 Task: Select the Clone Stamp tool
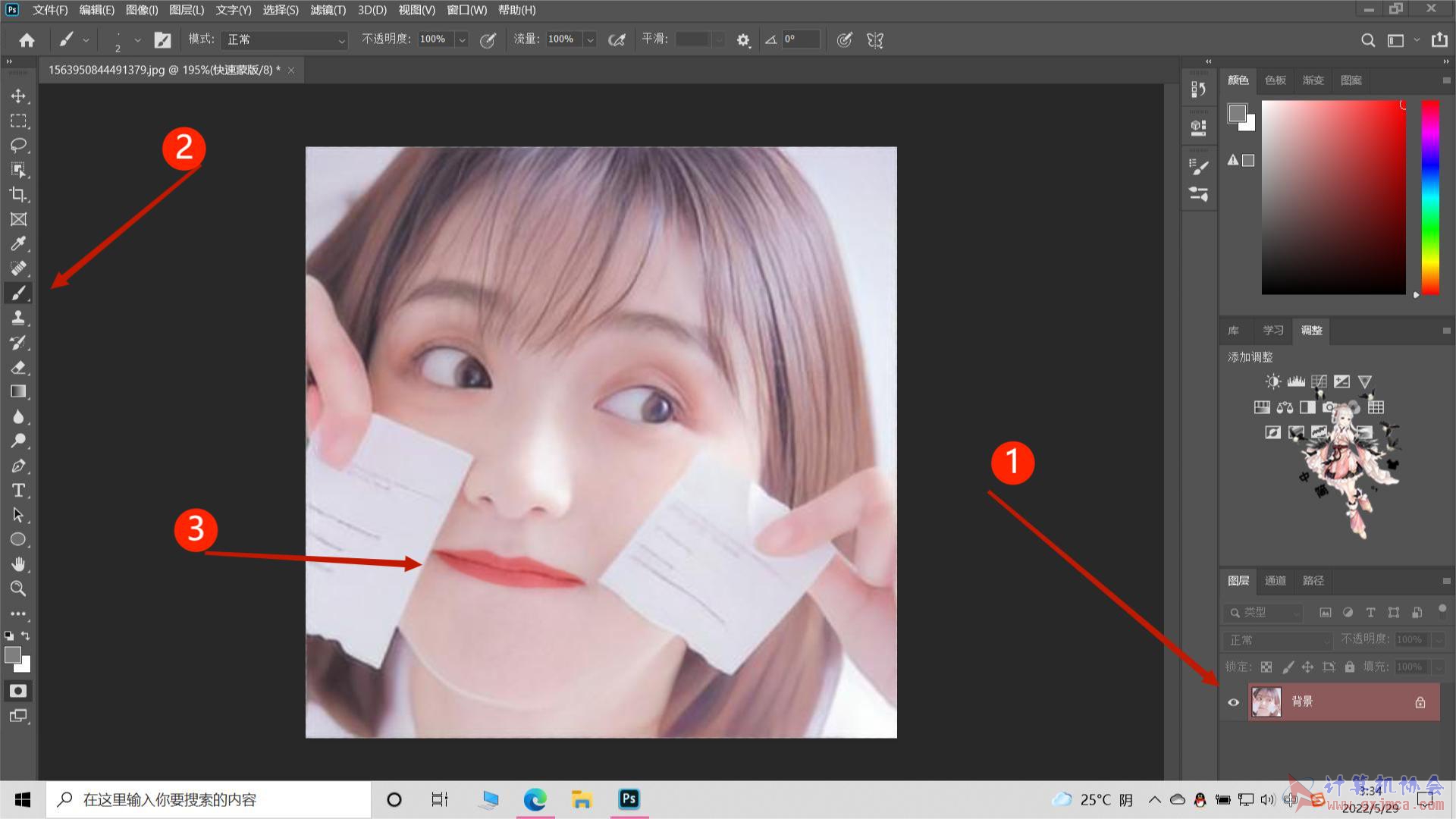(x=18, y=318)
